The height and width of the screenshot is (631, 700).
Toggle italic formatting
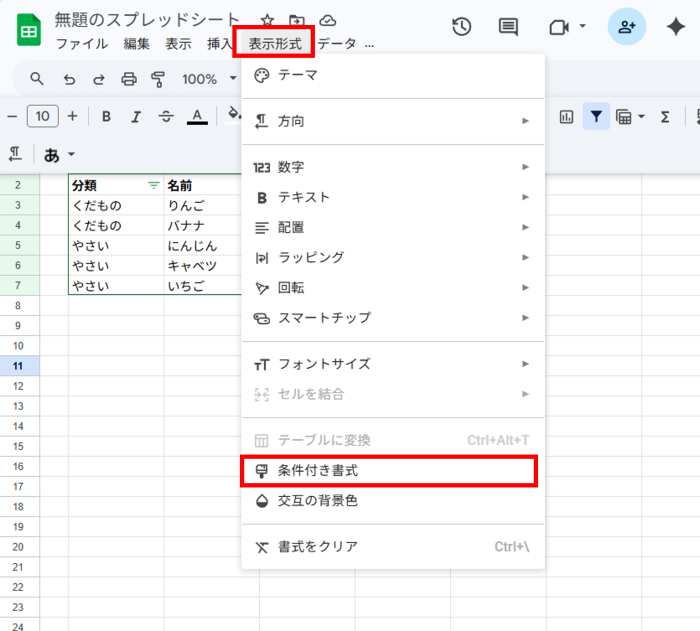coord(136,117)
